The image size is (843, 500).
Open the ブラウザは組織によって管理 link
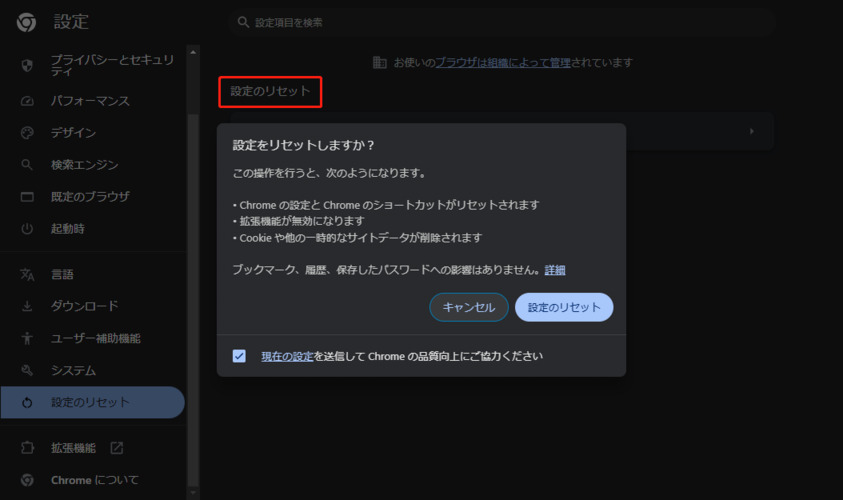pyautogui.click(x=503, y=63)
